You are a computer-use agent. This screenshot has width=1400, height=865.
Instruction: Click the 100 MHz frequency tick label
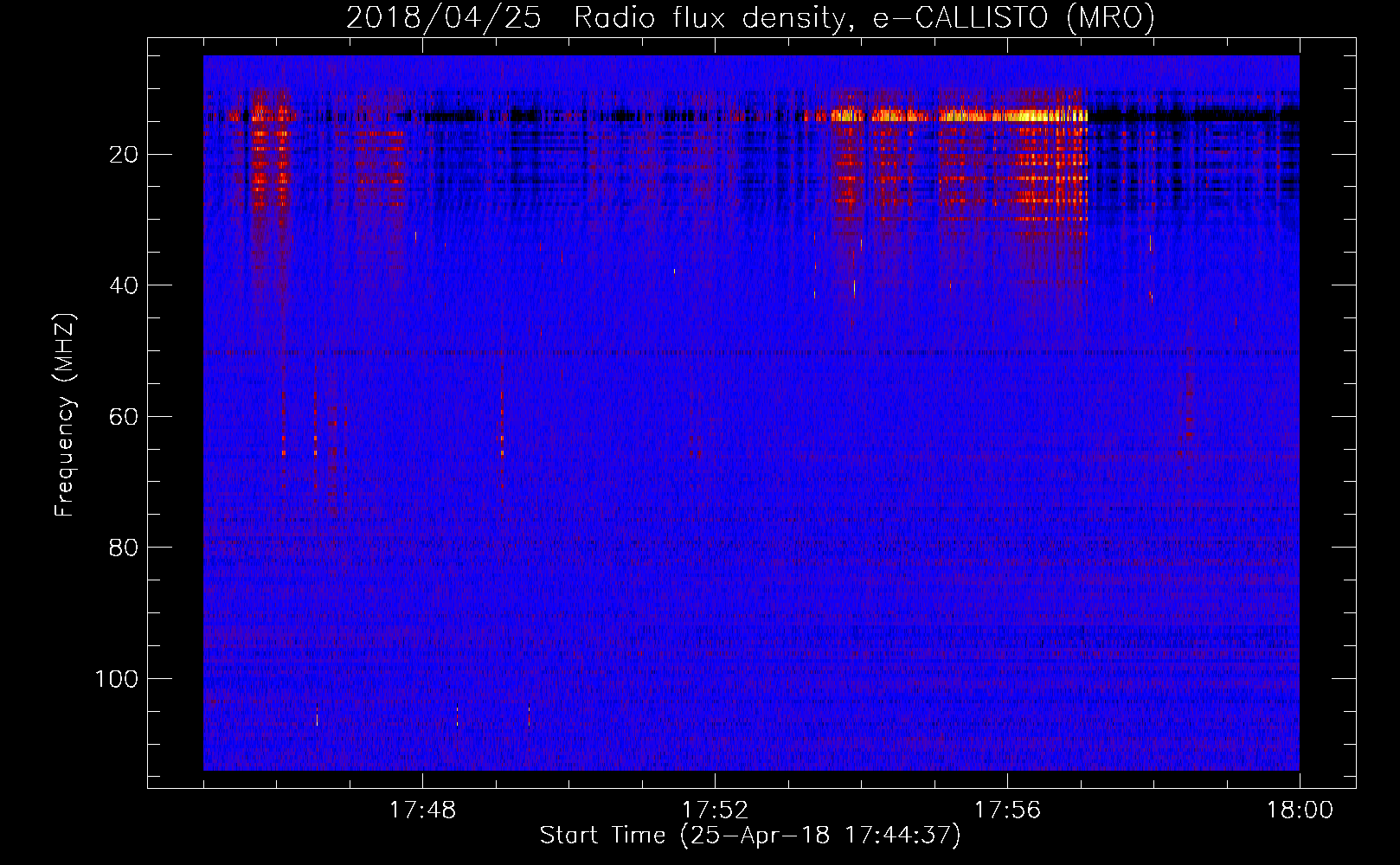(117, 678)
